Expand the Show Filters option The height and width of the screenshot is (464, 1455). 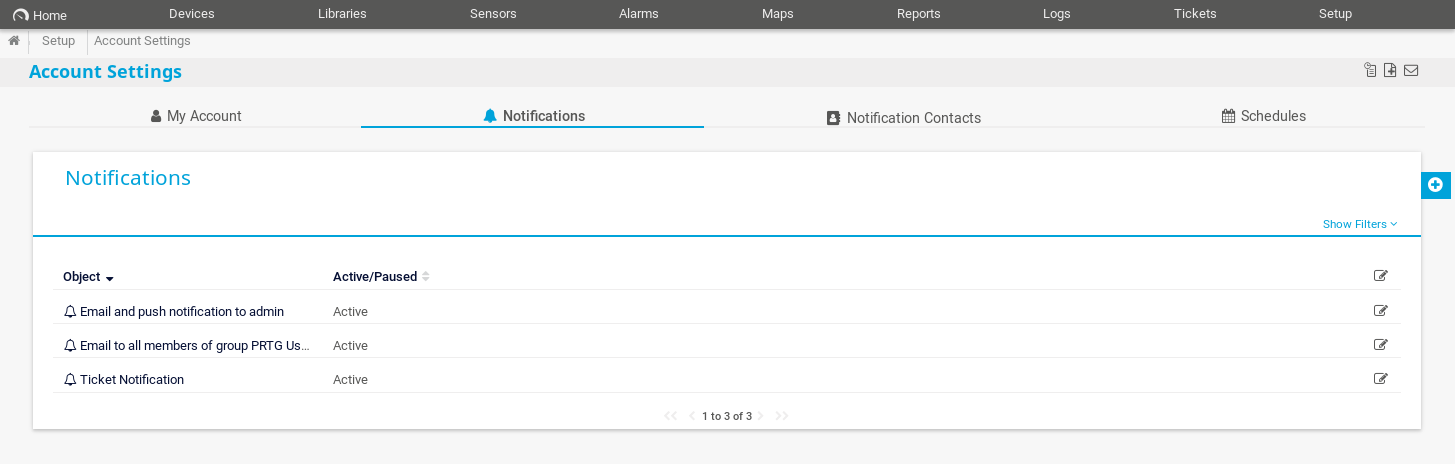(1359, 224)
